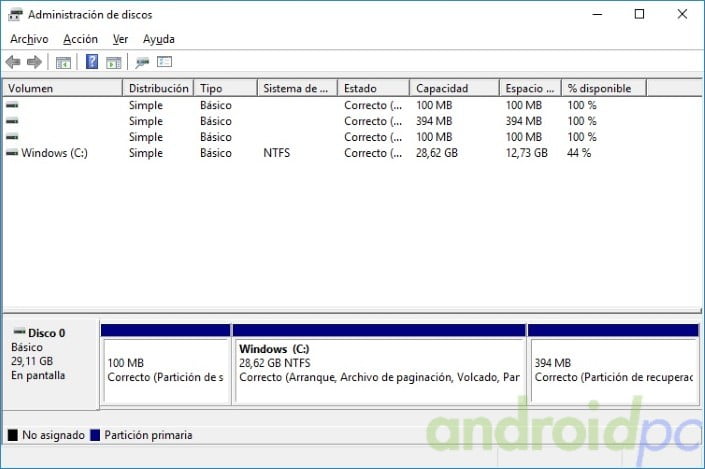This screenshot has width=705, height=469.
Task: Click the 44 % available cell
Action: (x=579, y=153)
